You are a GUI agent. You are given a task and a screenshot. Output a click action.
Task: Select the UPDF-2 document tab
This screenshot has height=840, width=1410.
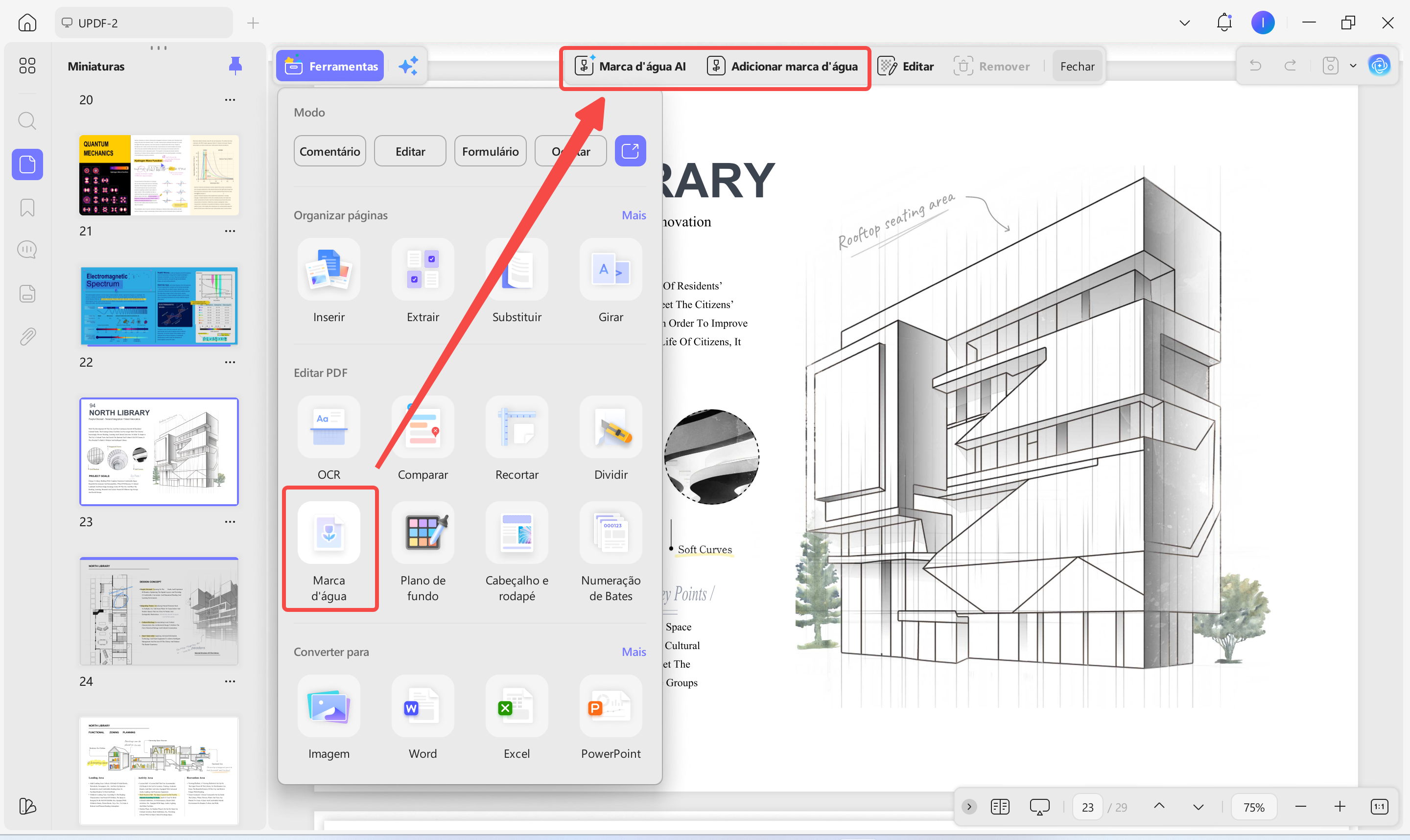[144, 23]
